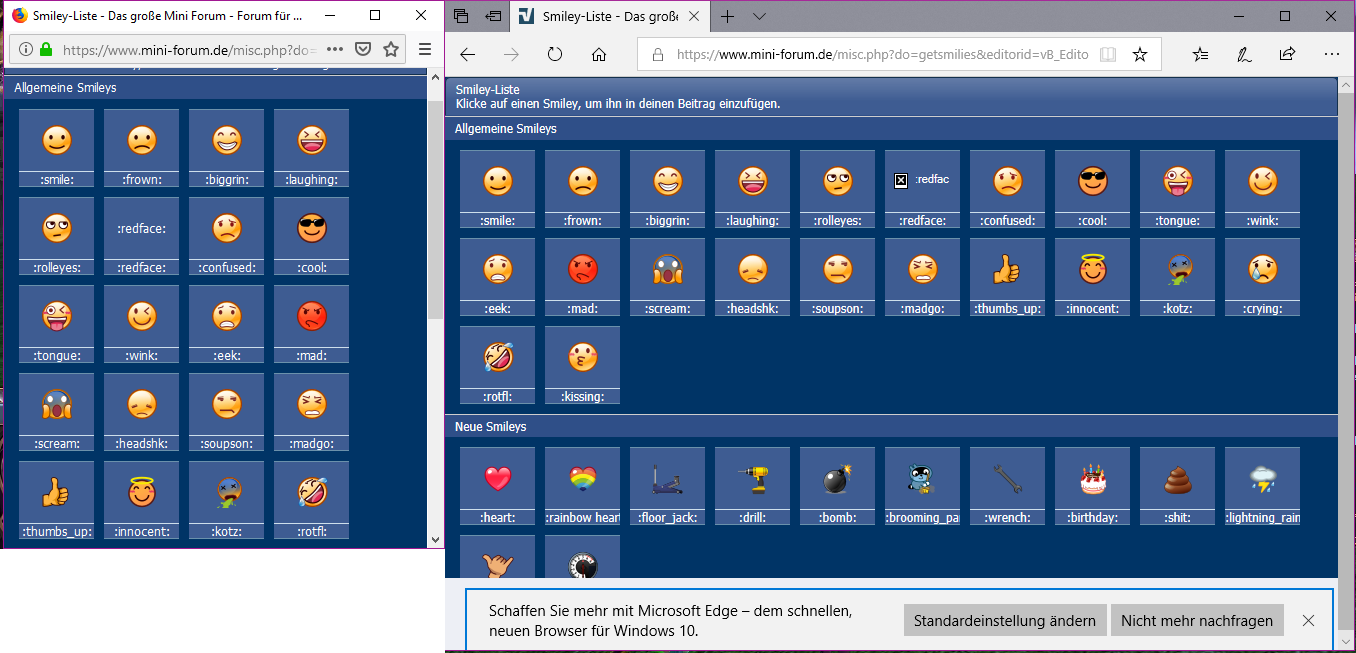Click the :floor_jack: smiley icon
The image size is (1356, 653).
pos(667,479)
